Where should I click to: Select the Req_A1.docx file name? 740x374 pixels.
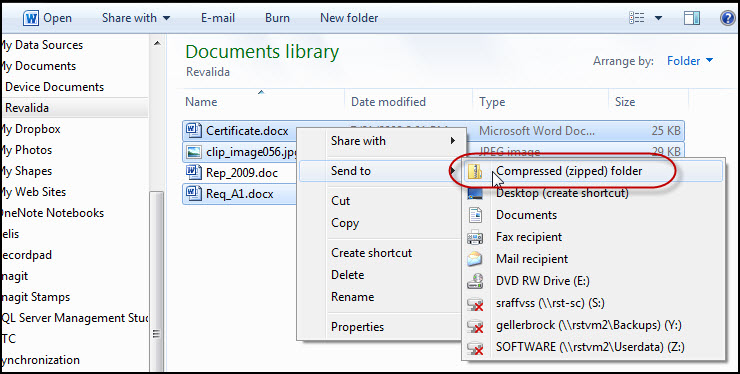240,194
